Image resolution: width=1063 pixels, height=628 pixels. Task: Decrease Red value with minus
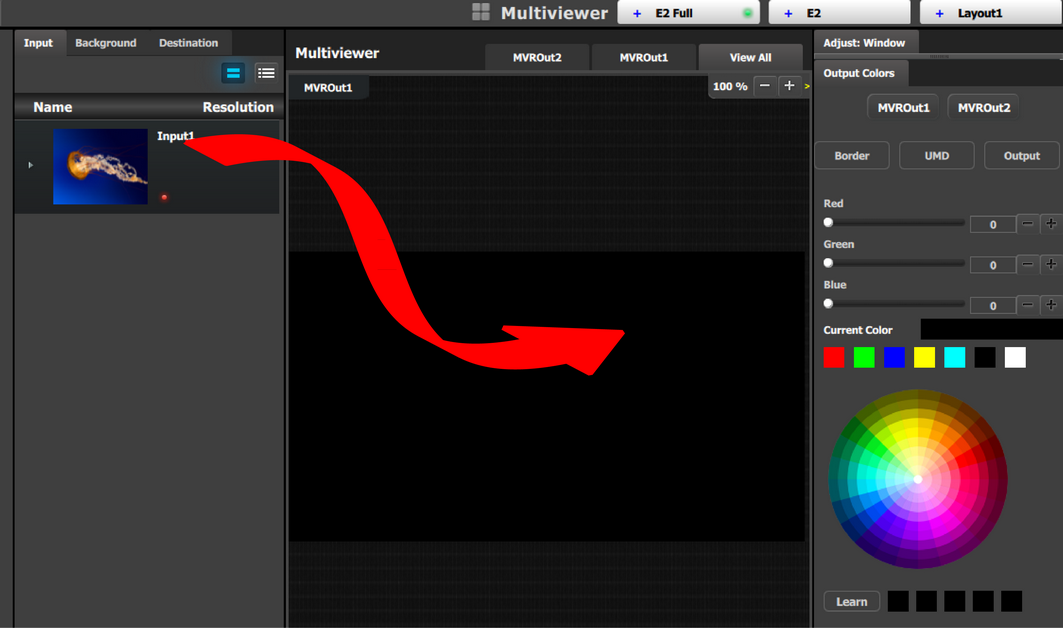[x=1028, y=224]
